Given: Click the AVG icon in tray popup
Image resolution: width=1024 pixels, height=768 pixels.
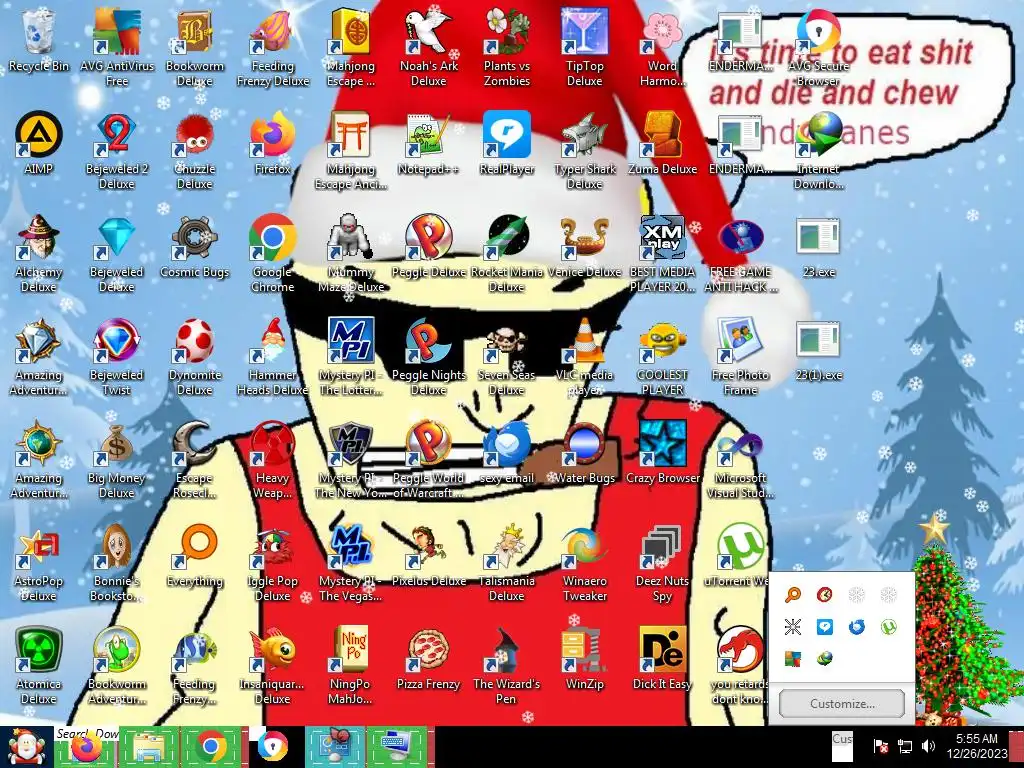Looking at the screenshot, I should click(793, 658).
